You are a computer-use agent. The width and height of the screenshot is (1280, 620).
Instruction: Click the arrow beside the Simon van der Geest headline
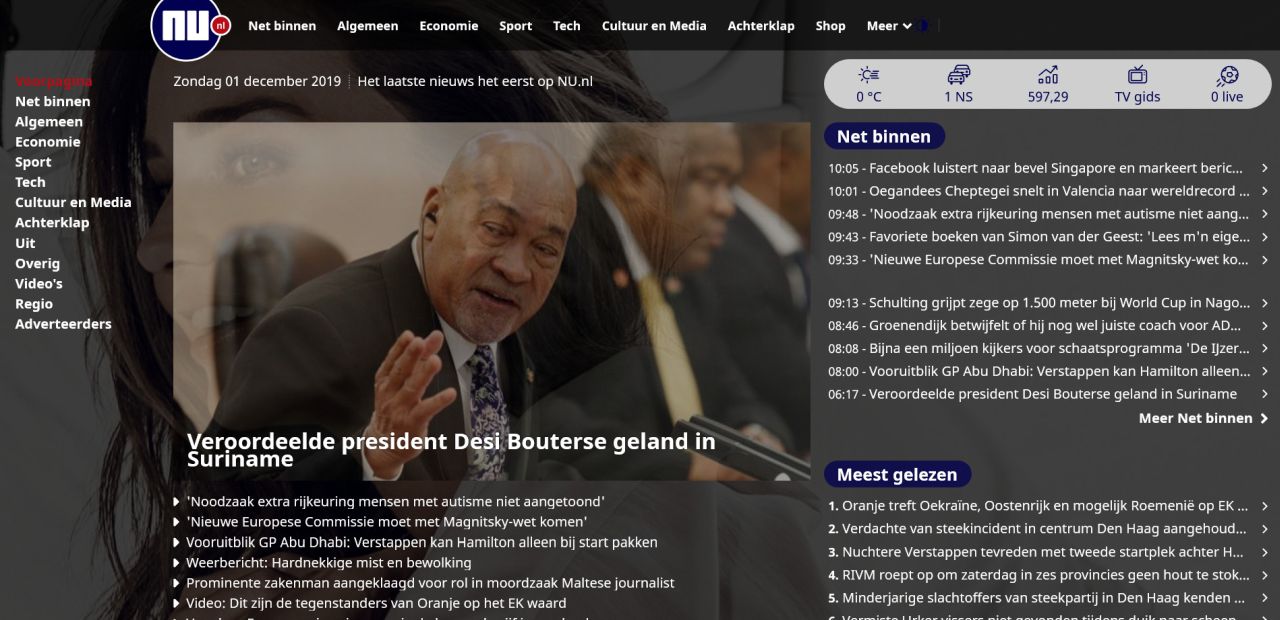pos(1264,237)
